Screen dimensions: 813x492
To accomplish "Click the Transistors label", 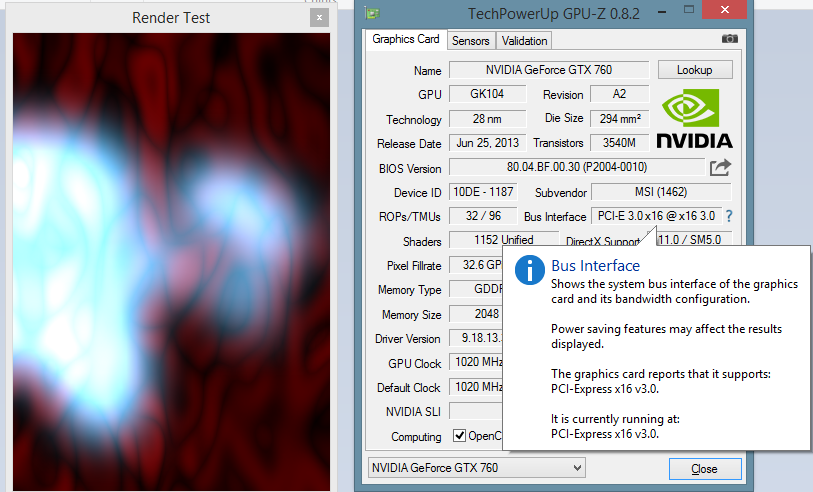I will (558, 143).
